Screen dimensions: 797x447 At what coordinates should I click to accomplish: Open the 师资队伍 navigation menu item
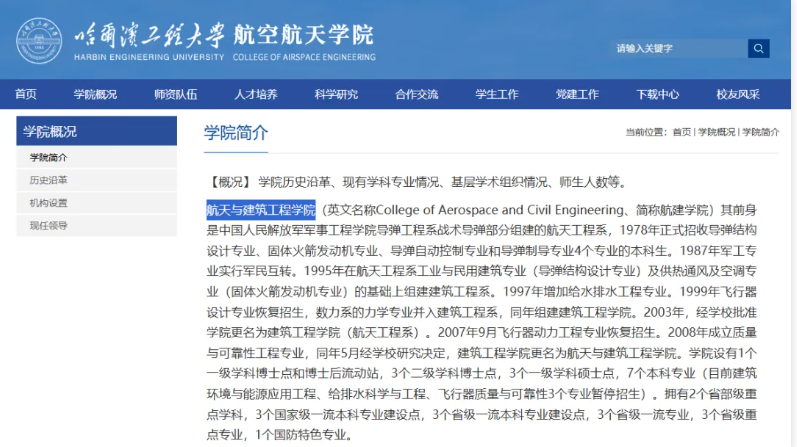click(x=175, y=94)
